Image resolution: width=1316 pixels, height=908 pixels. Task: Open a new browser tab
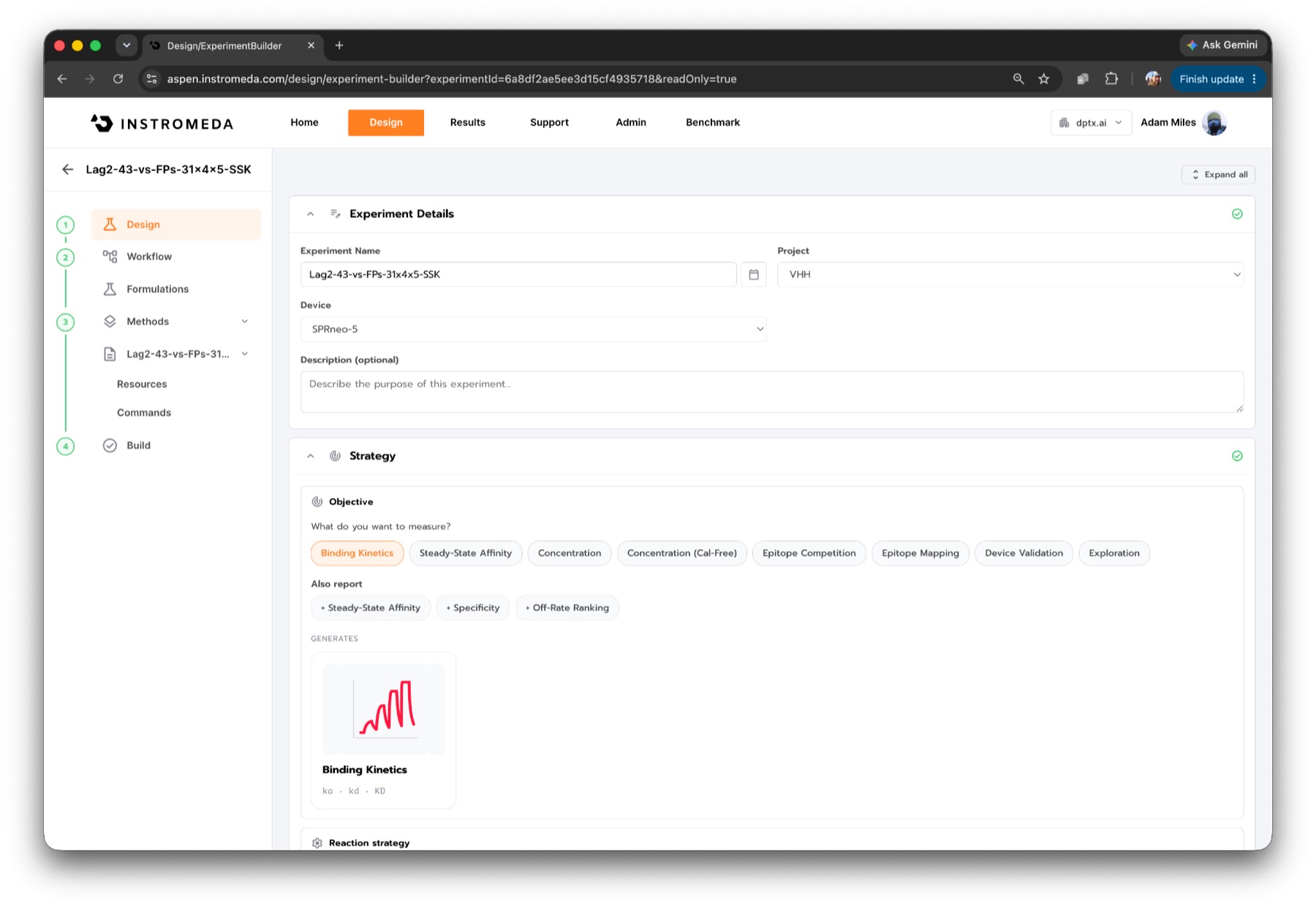coord(339,45)
